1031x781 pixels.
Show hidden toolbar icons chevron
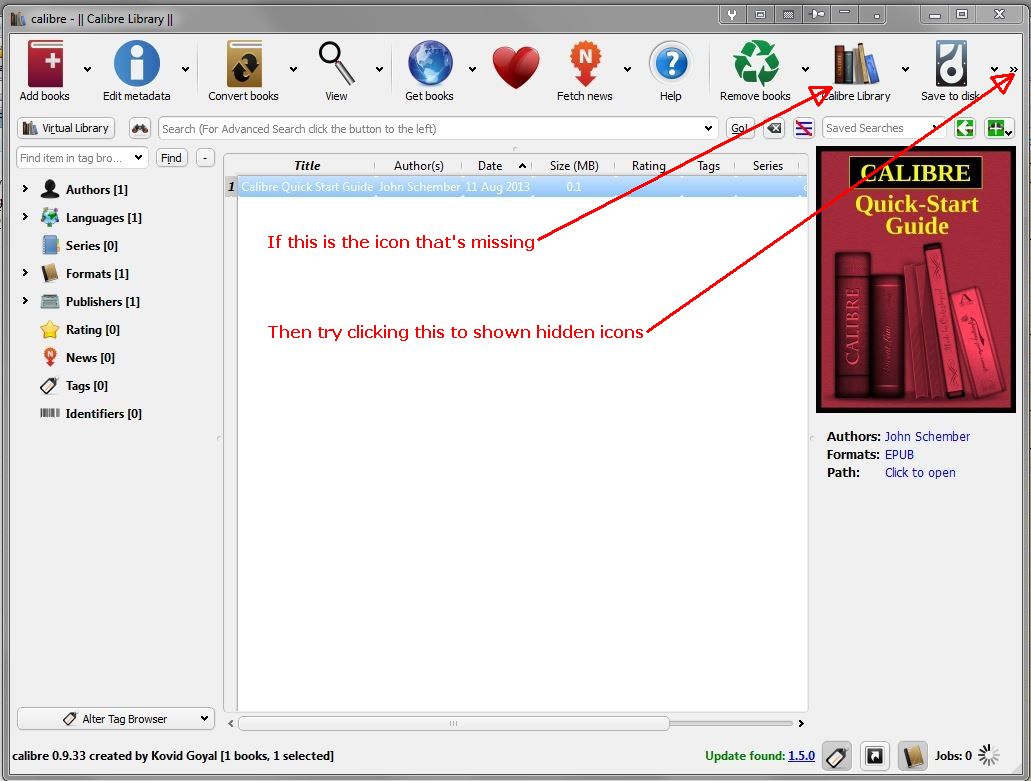coord(1014,69)
